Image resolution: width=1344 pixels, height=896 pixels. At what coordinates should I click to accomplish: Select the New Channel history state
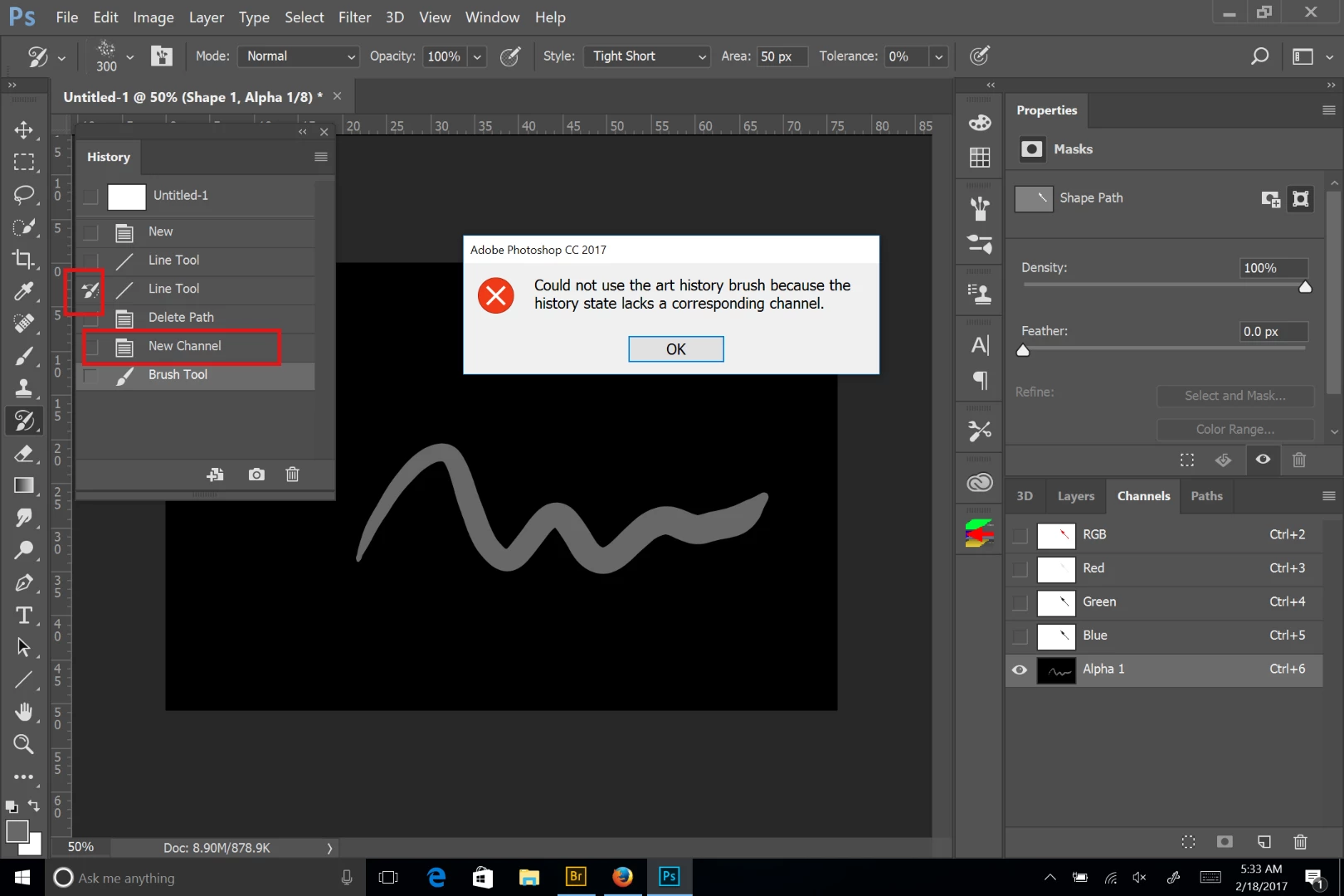(196, 347)
